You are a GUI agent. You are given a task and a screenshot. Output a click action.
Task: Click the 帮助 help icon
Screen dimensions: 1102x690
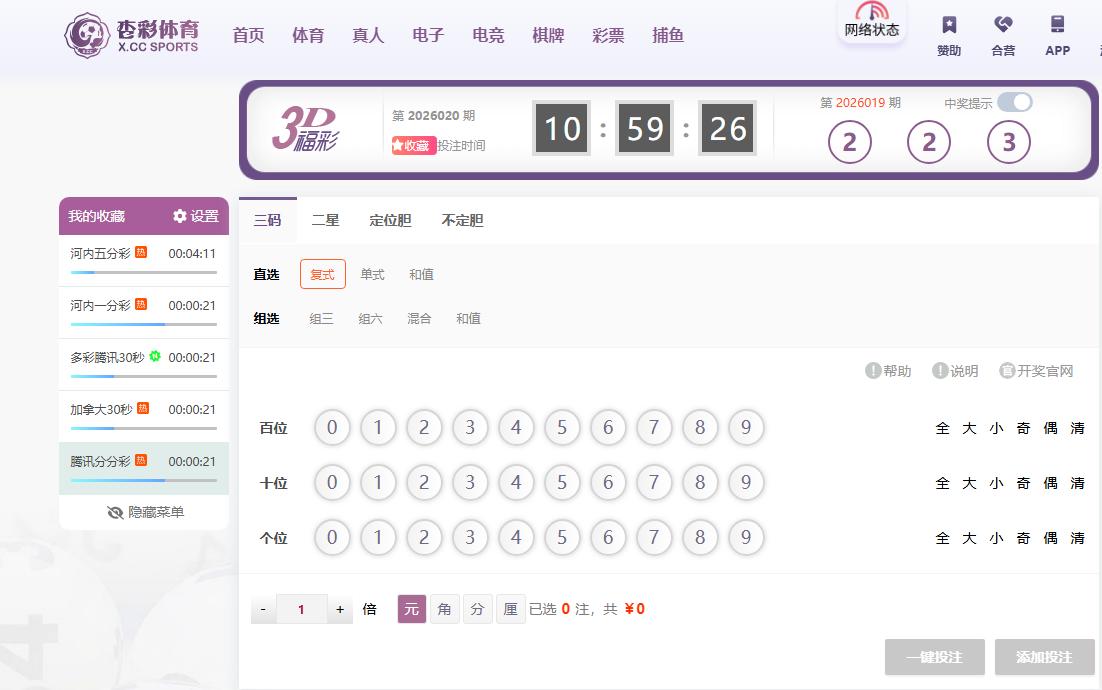873,370
